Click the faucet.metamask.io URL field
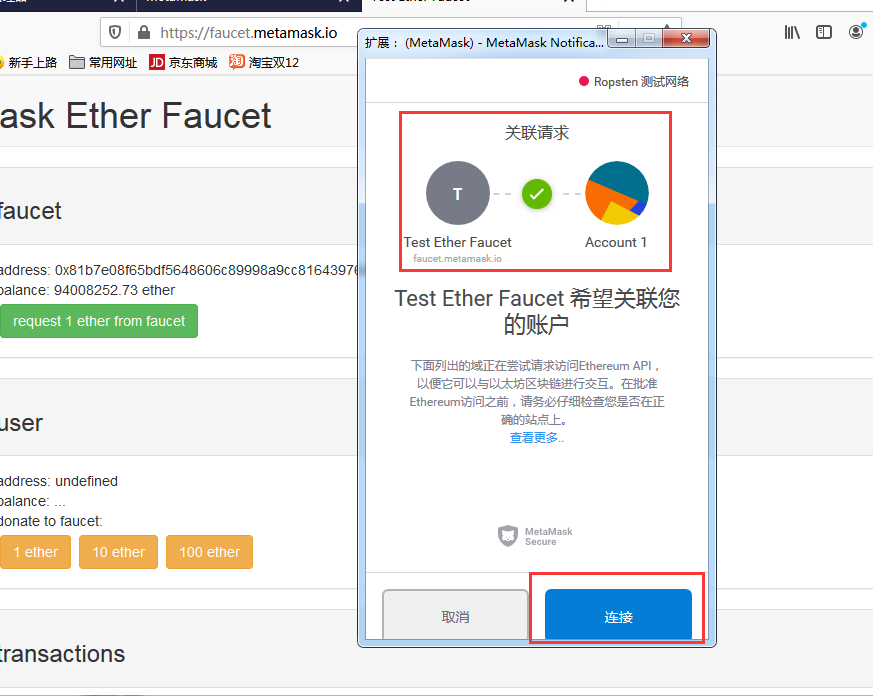 coord(249,33)
